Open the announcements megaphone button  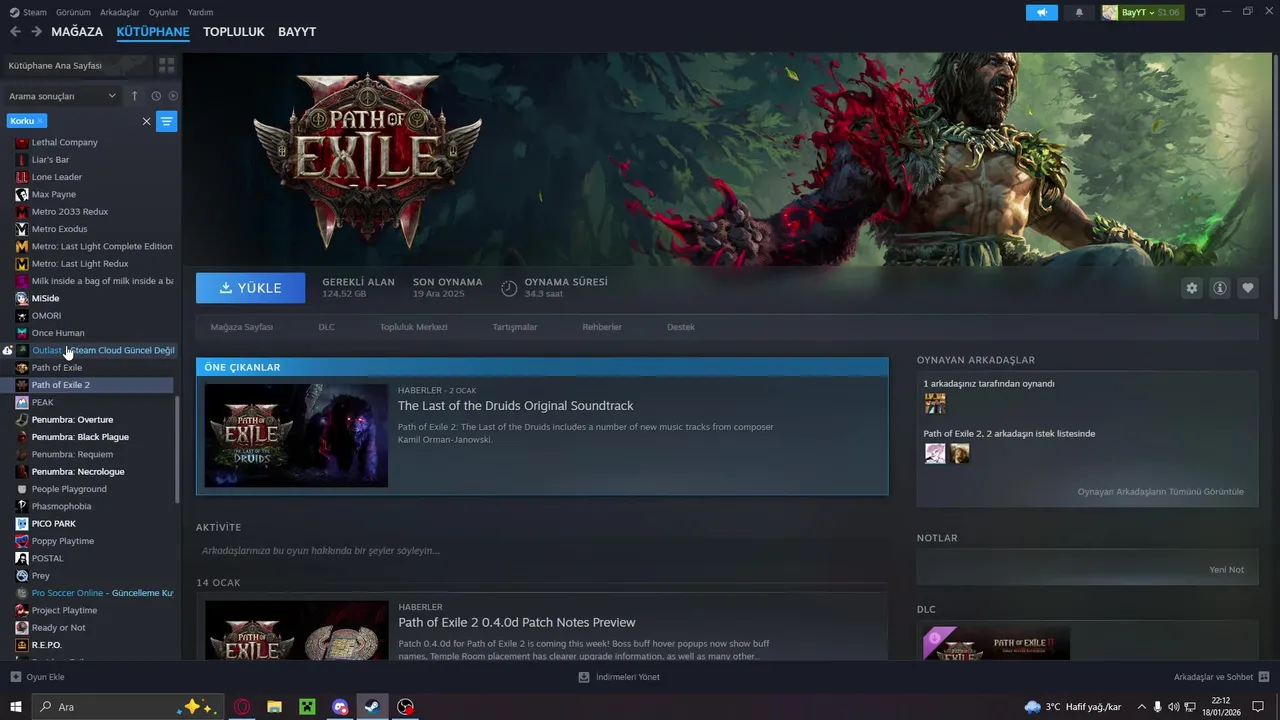[1041, 12]
